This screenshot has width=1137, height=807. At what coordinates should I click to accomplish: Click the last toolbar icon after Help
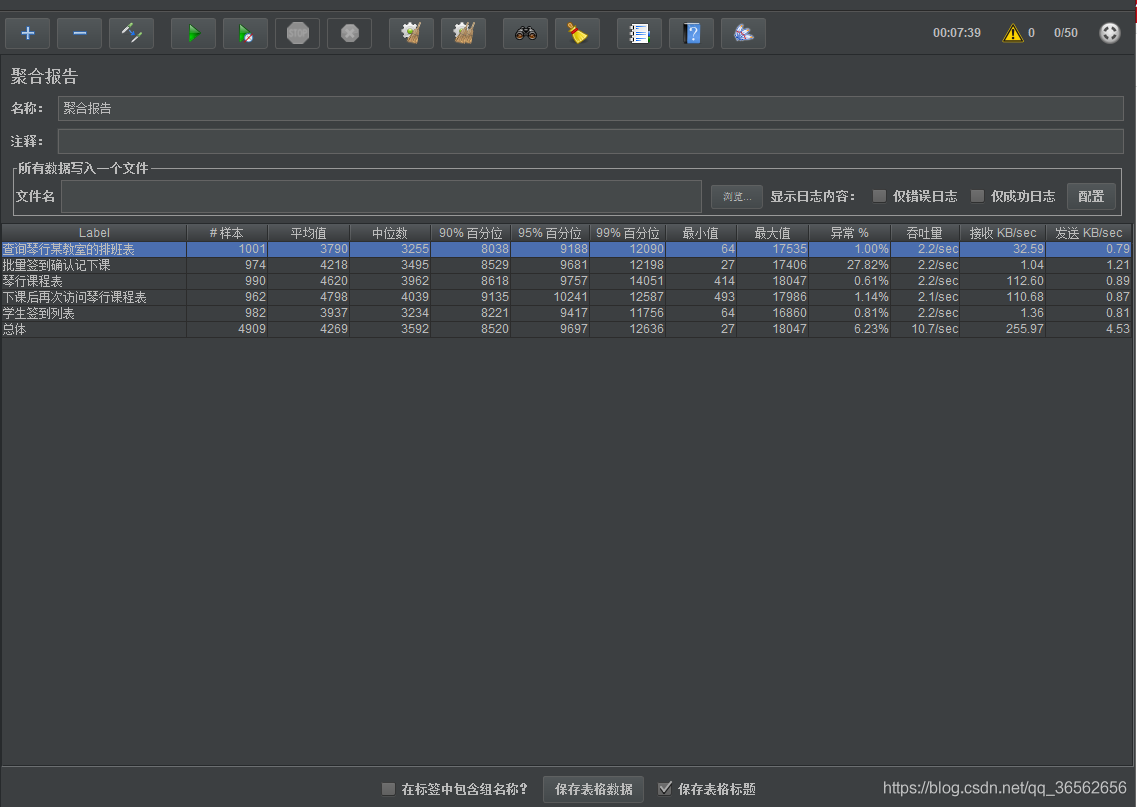click(x=743, y=33)
